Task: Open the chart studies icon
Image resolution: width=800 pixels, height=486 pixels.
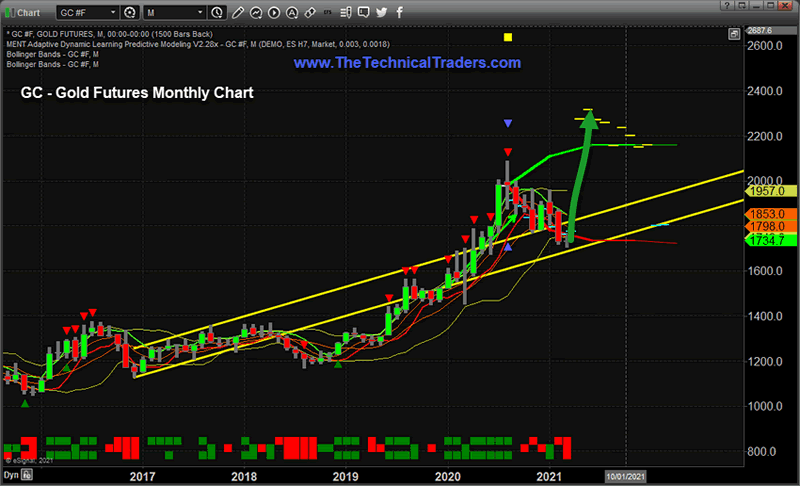Action: (256, 13)
